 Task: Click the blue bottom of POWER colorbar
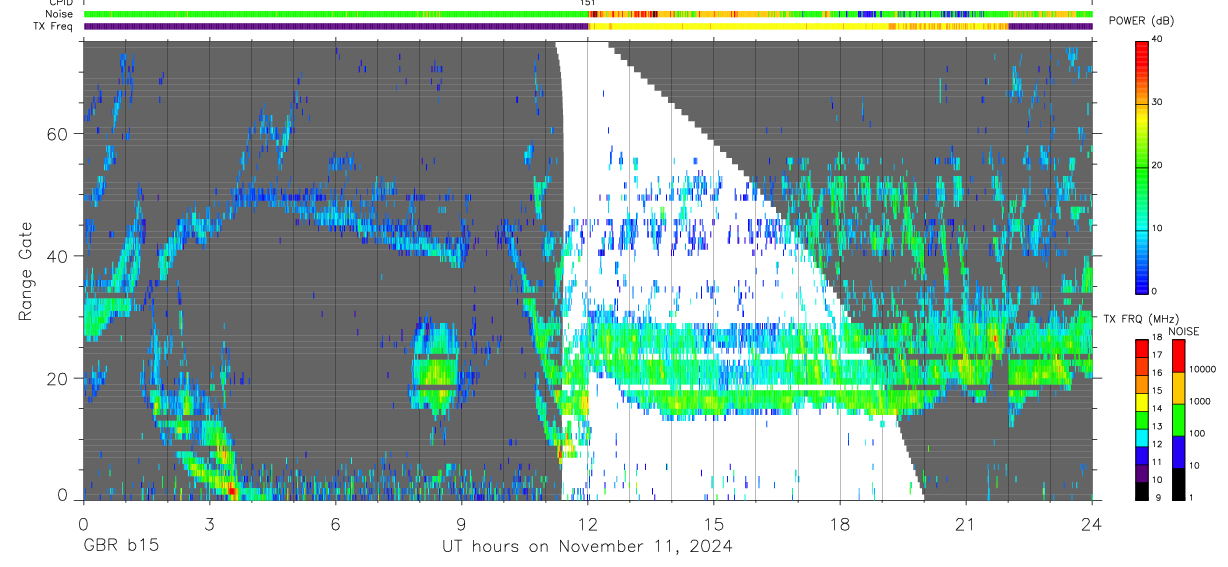(1142, 278)
